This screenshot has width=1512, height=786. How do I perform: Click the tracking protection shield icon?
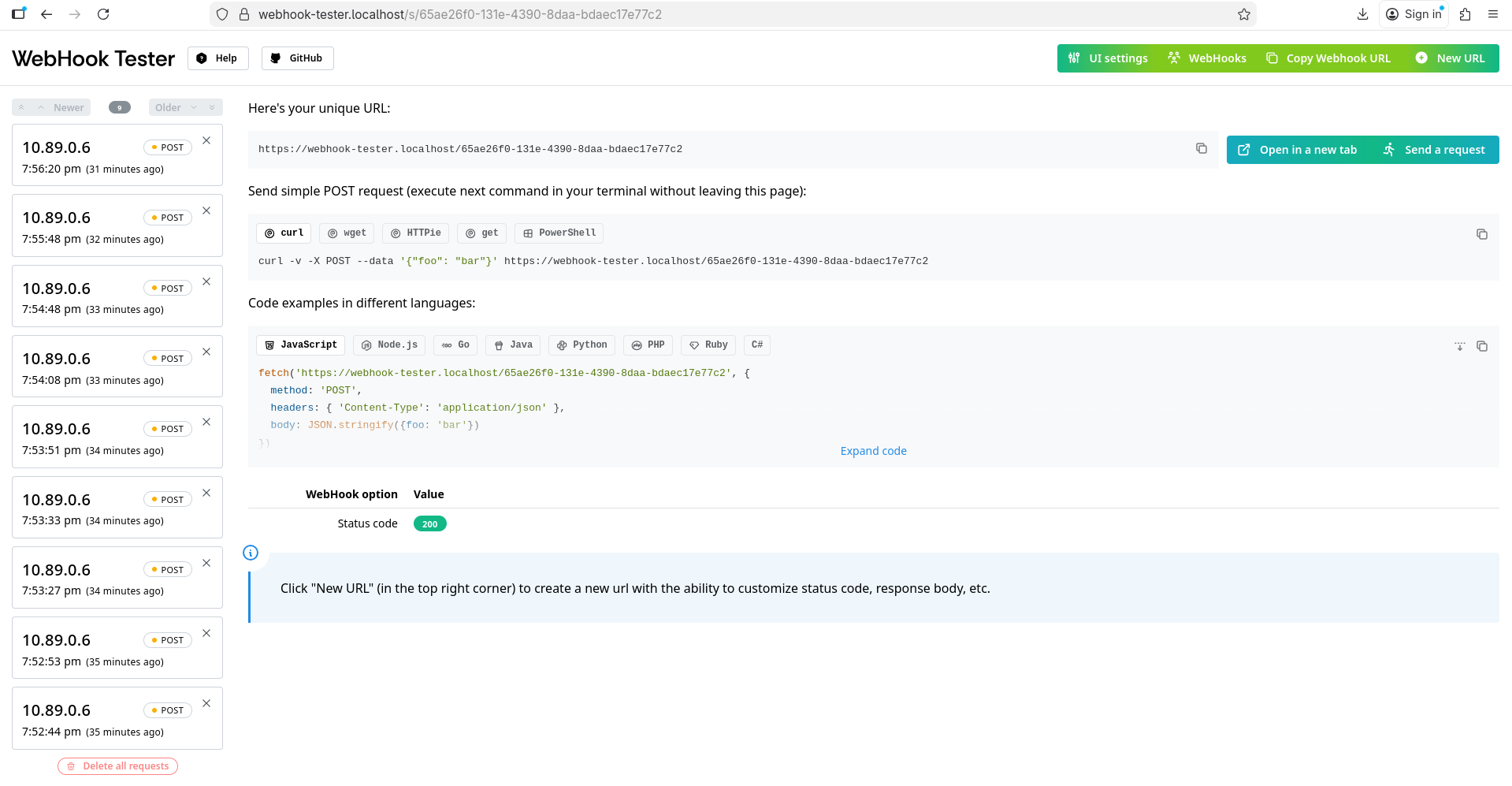pos(222,14)
